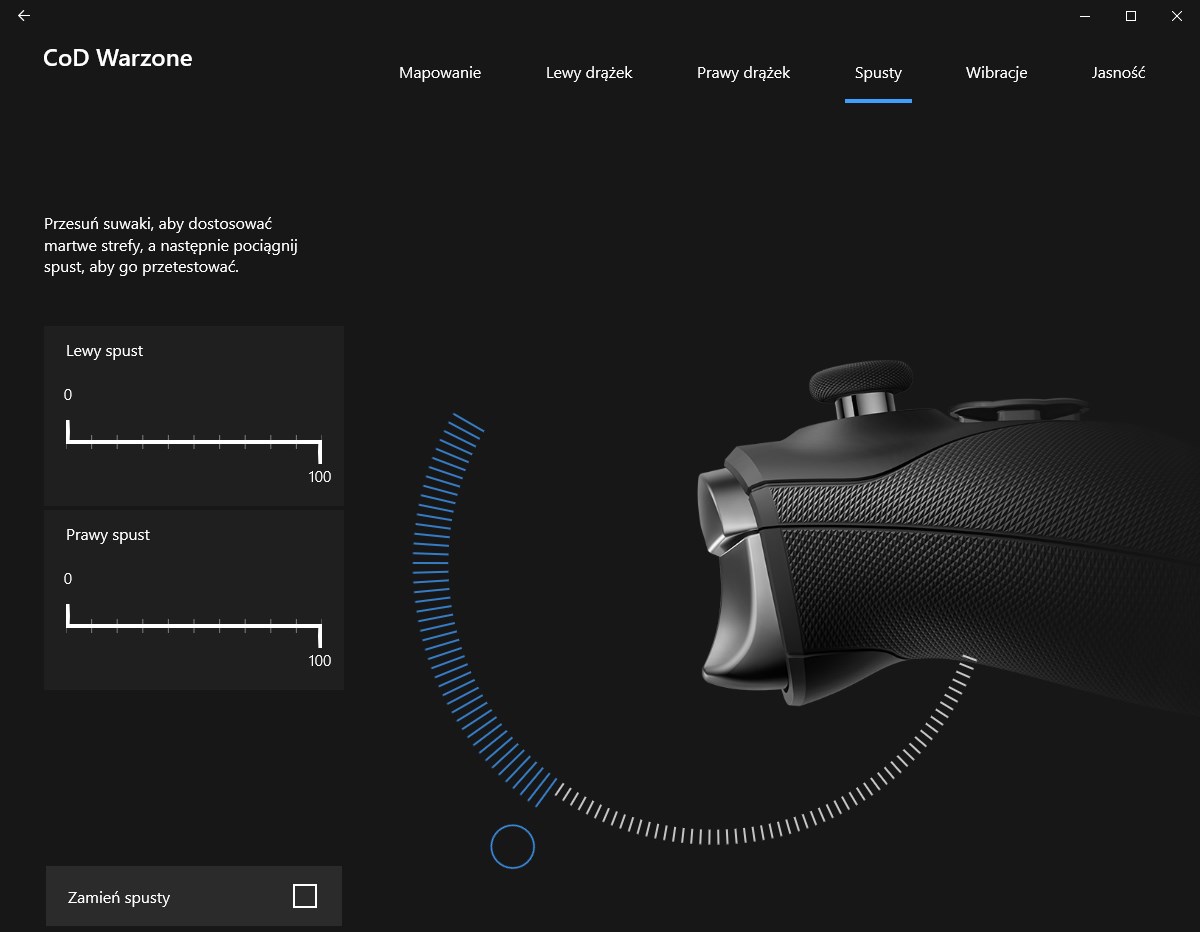Click the blue circle marker below the trigger gauge

pos(513,847)
